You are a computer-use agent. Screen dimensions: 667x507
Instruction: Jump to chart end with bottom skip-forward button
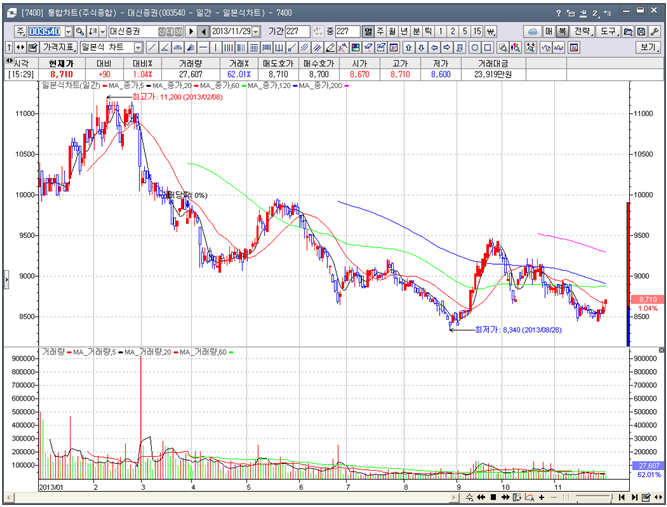(634, 497)
